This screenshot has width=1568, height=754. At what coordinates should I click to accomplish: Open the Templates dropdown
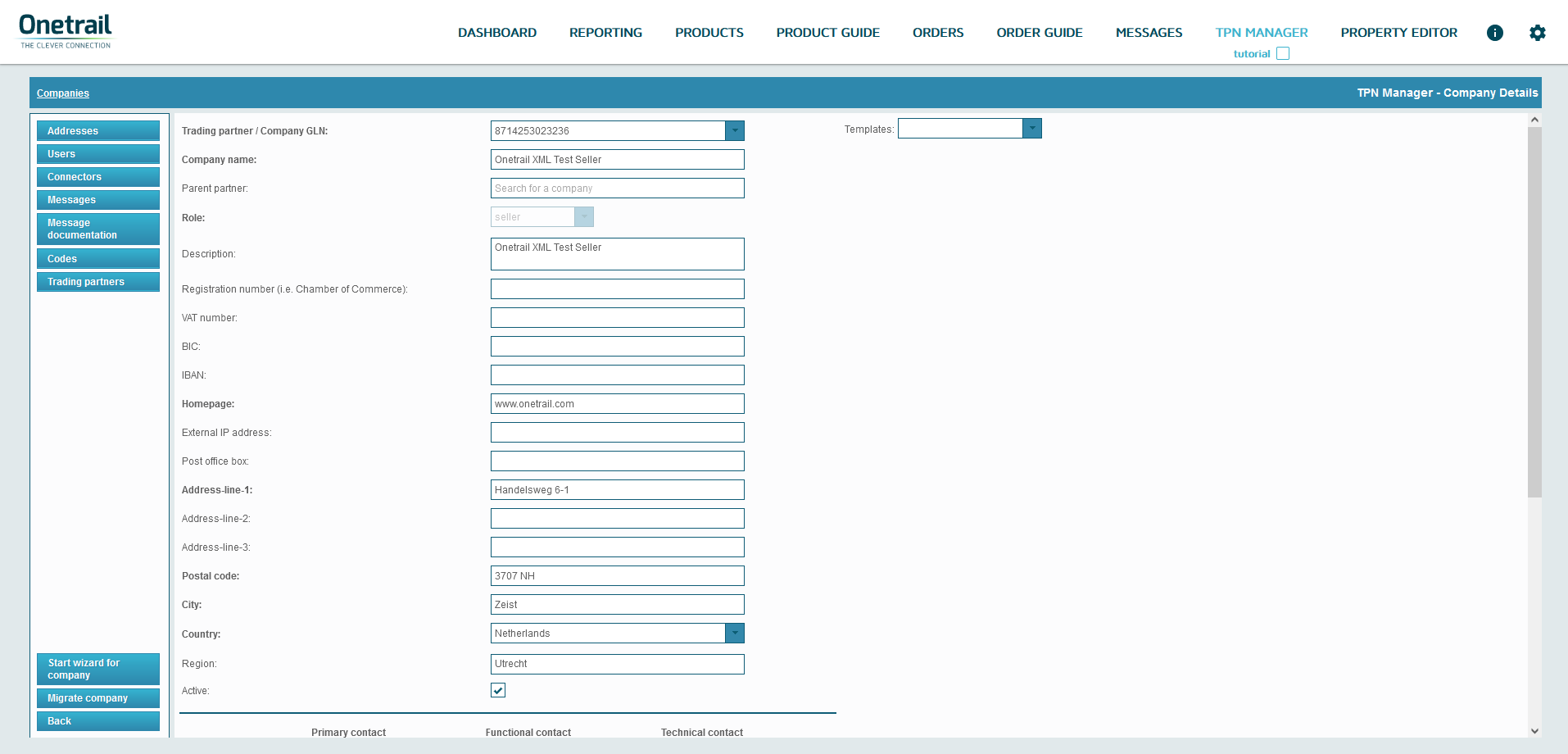pyautogui.click(x=1032, y=129)
